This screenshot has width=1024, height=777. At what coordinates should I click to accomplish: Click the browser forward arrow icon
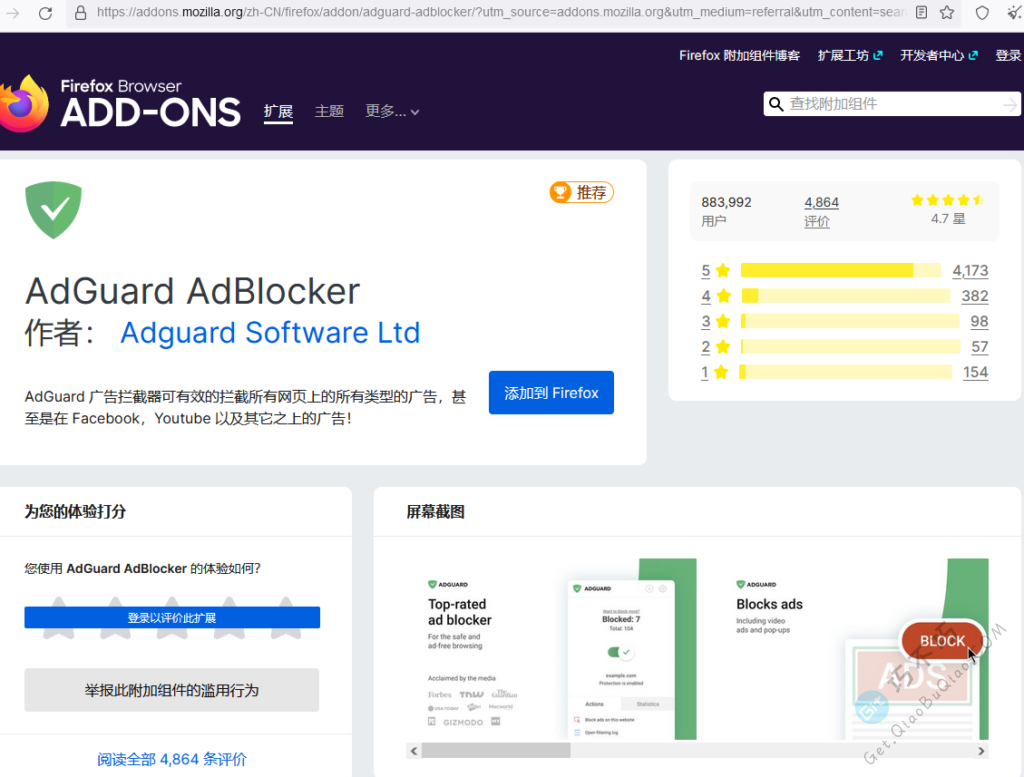[x=13, y=13]
